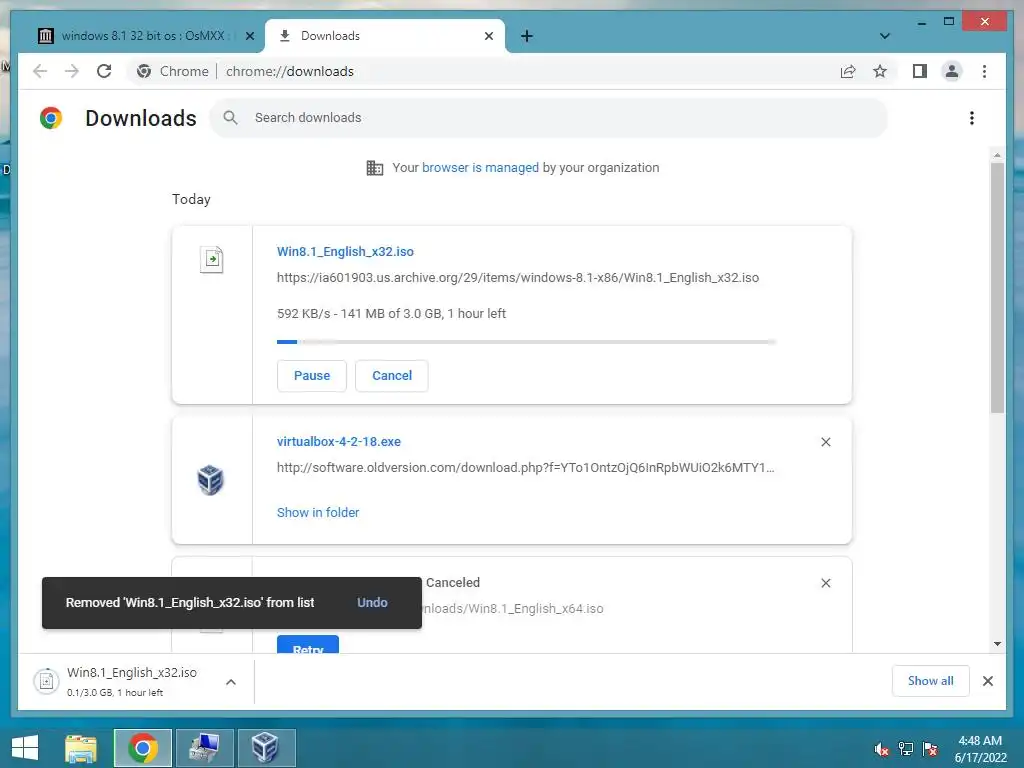Click the Win8.1 download progress bar
Viewport: 1024px width, 768px height.
tap(526, 342)
